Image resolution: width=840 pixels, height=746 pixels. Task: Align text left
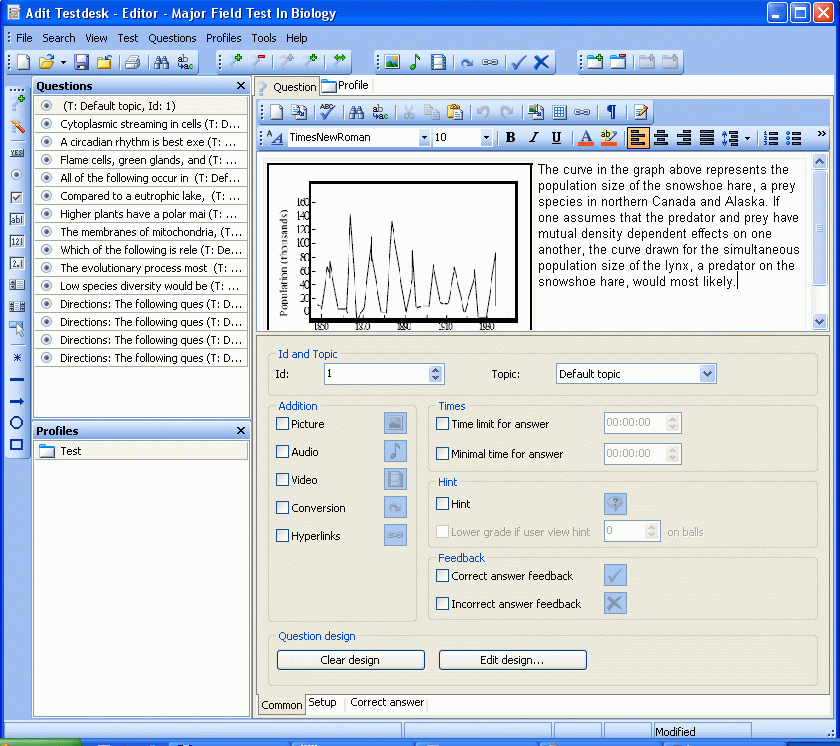click(x=638, y=138)
